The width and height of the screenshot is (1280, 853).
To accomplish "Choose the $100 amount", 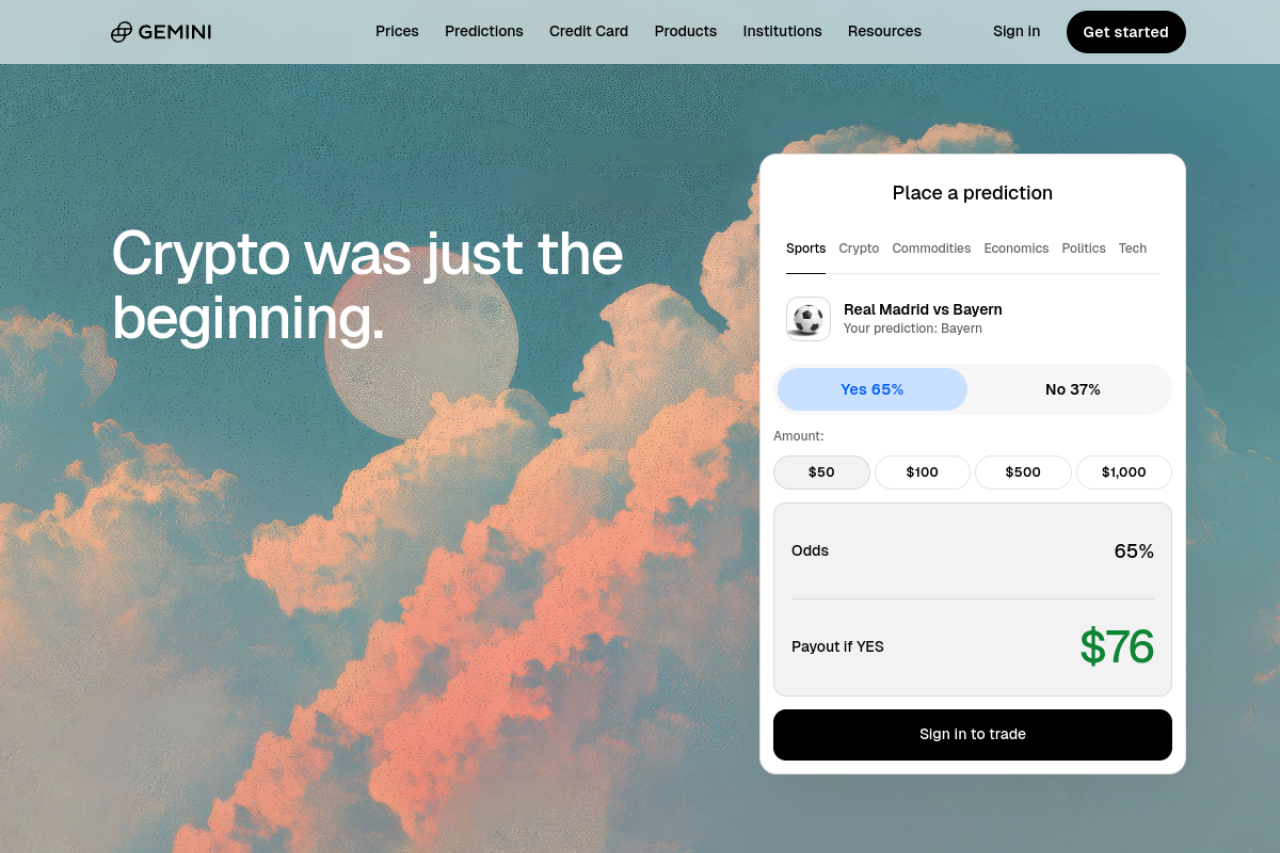I will click(x=922, y=472).
